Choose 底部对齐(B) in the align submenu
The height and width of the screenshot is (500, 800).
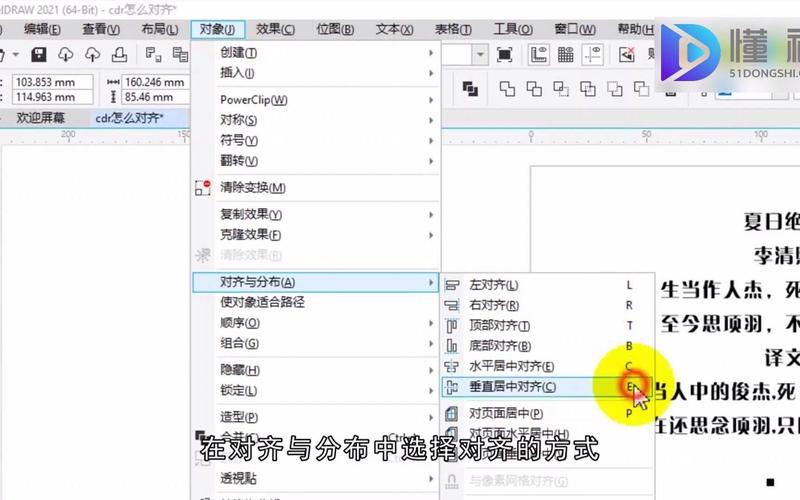point(547,346)
